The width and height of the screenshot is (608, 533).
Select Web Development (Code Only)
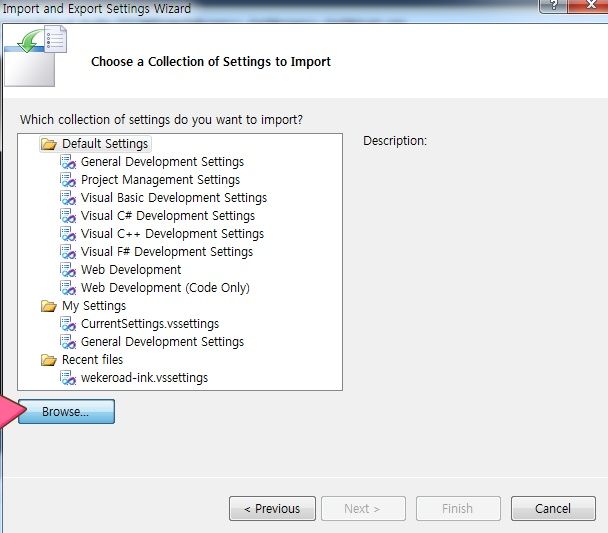[165, 288]
